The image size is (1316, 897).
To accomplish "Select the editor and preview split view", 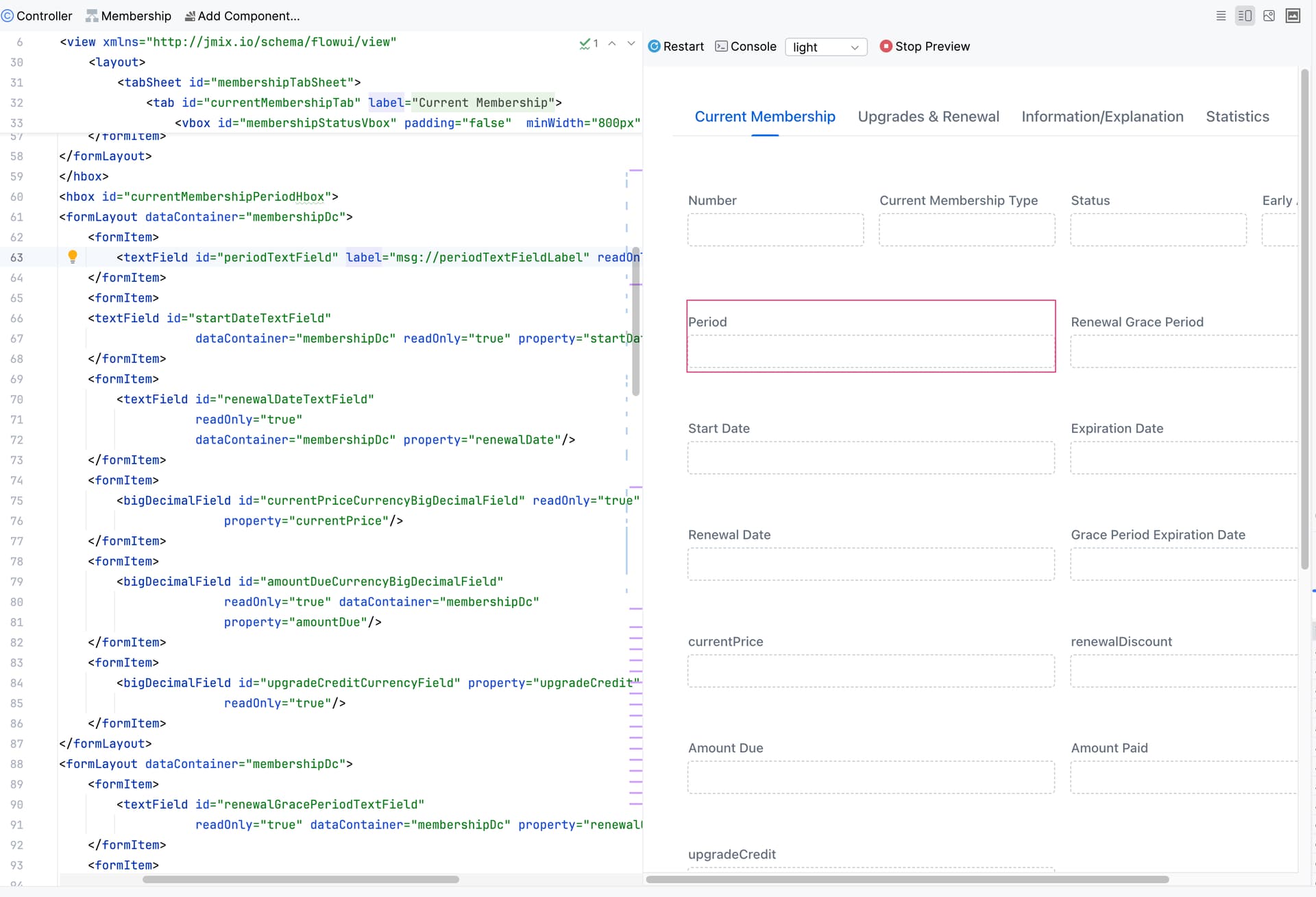I will [x=1245, y=16].
